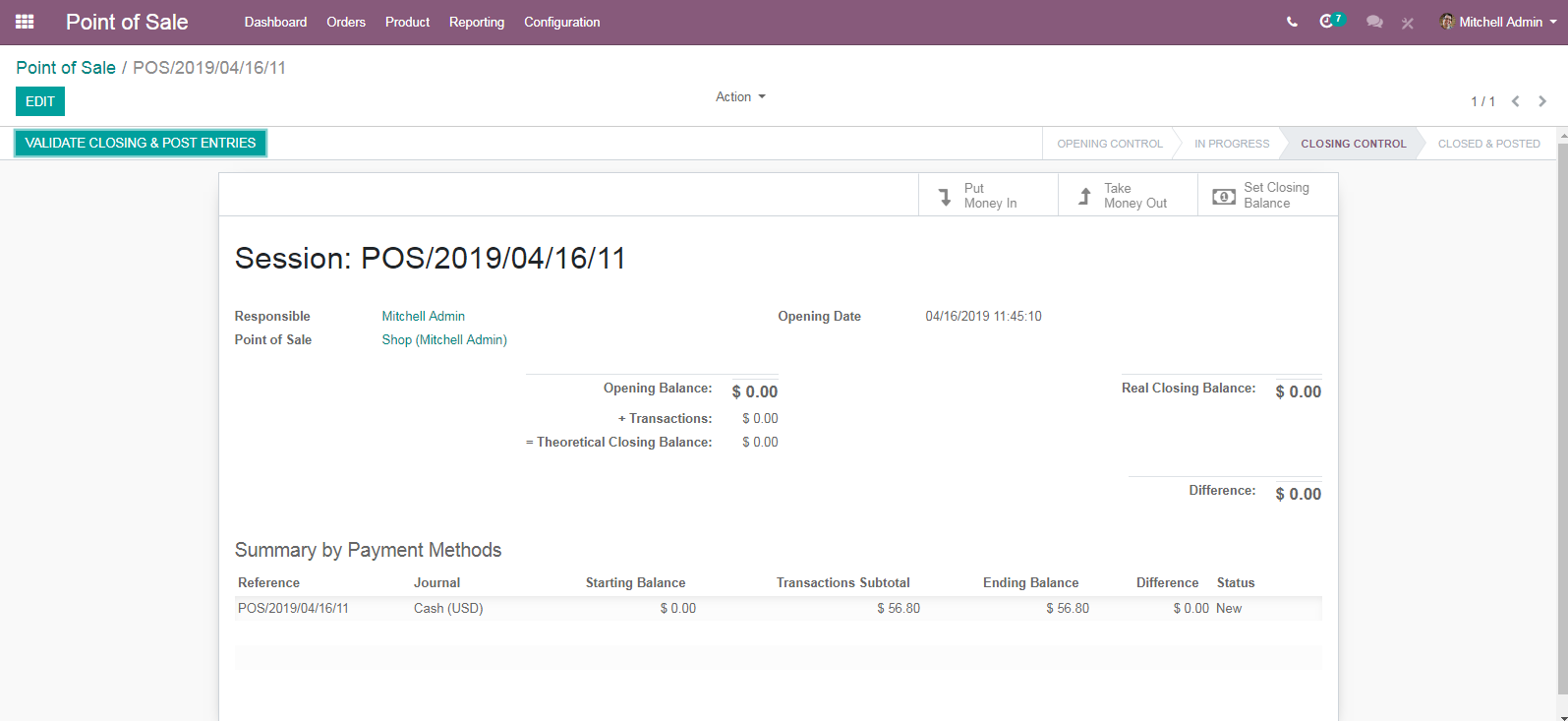Sort by the Status column header
The height and width of the screenshot is (721, 1568).
point(1236,582)
